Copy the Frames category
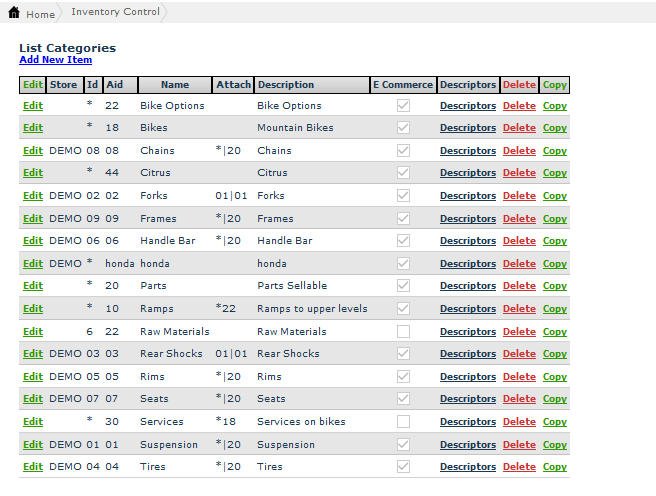The image size is (656, 496). coord(554,219)
